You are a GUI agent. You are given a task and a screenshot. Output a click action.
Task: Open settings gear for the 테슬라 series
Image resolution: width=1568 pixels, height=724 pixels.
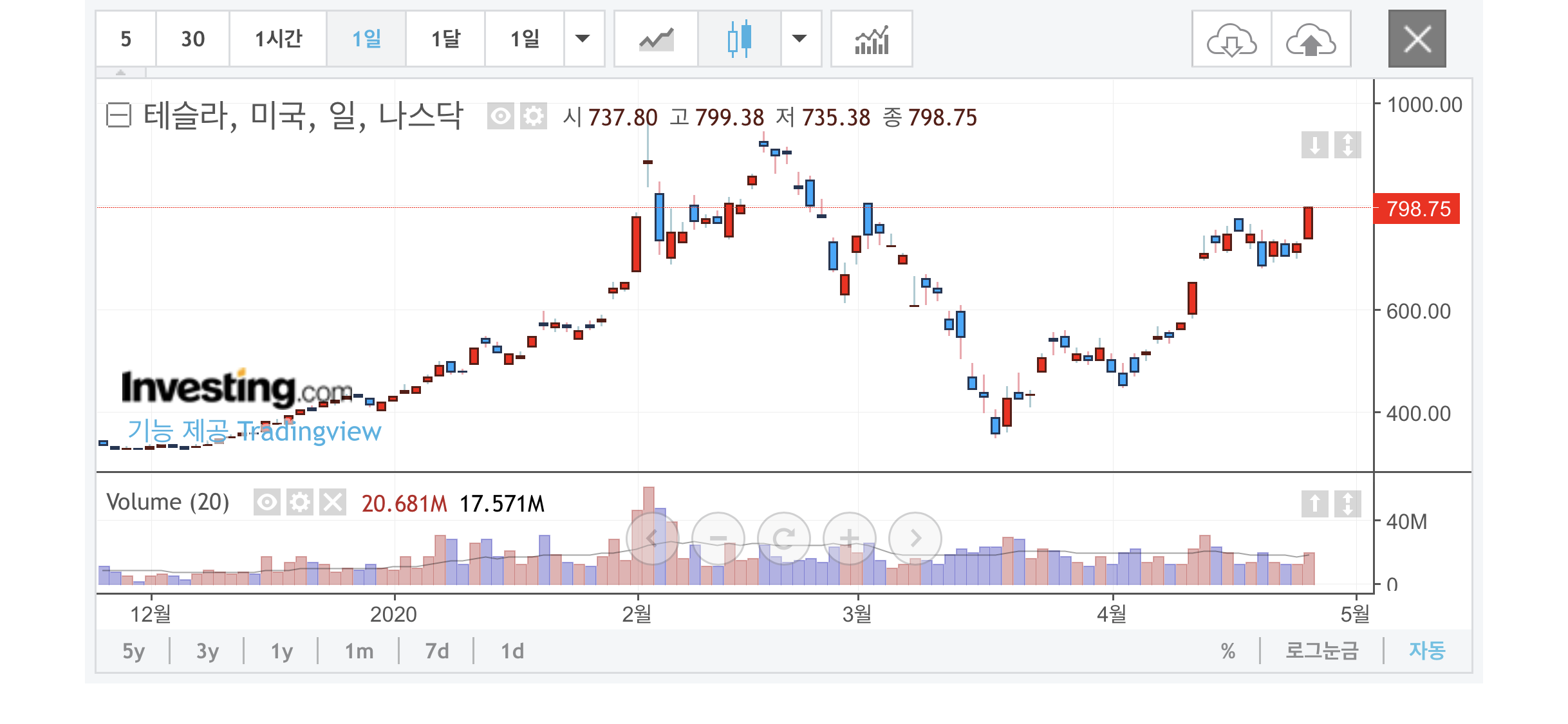(x=534, y=116)
